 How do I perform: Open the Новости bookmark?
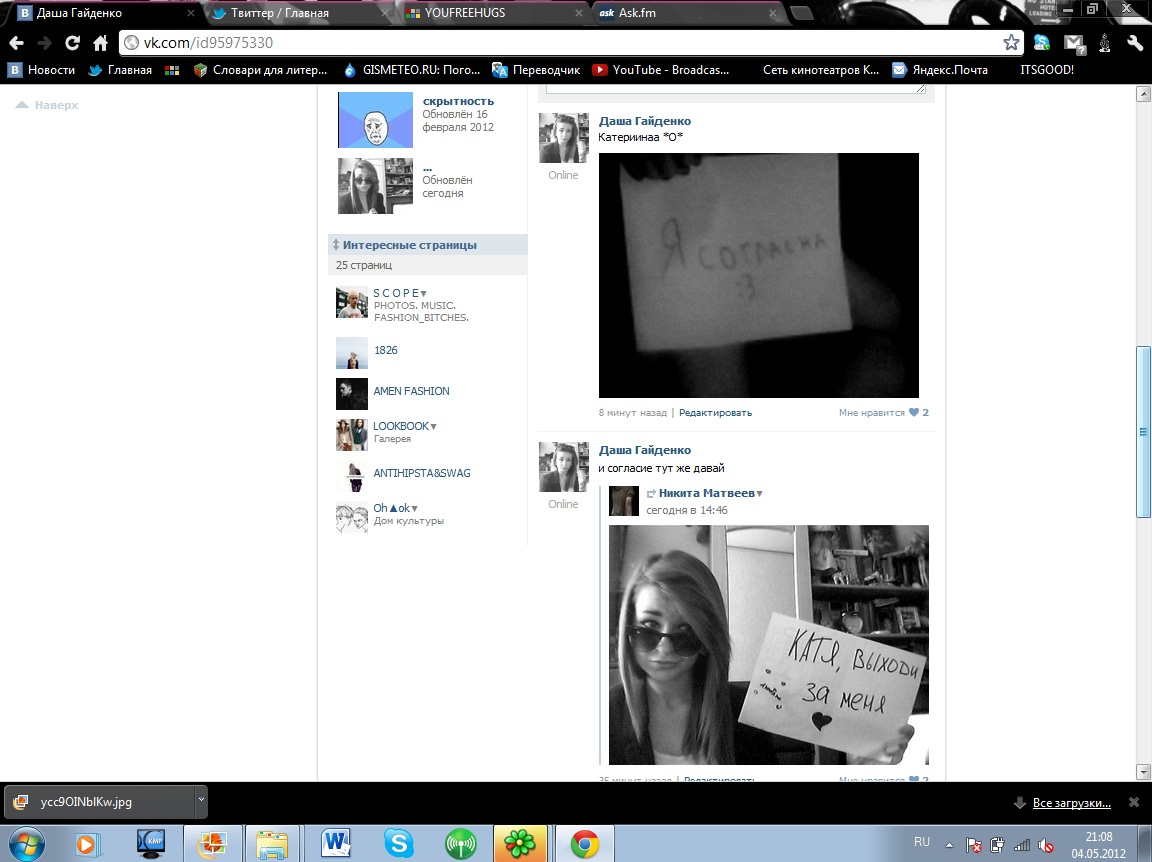click(41, 70)
